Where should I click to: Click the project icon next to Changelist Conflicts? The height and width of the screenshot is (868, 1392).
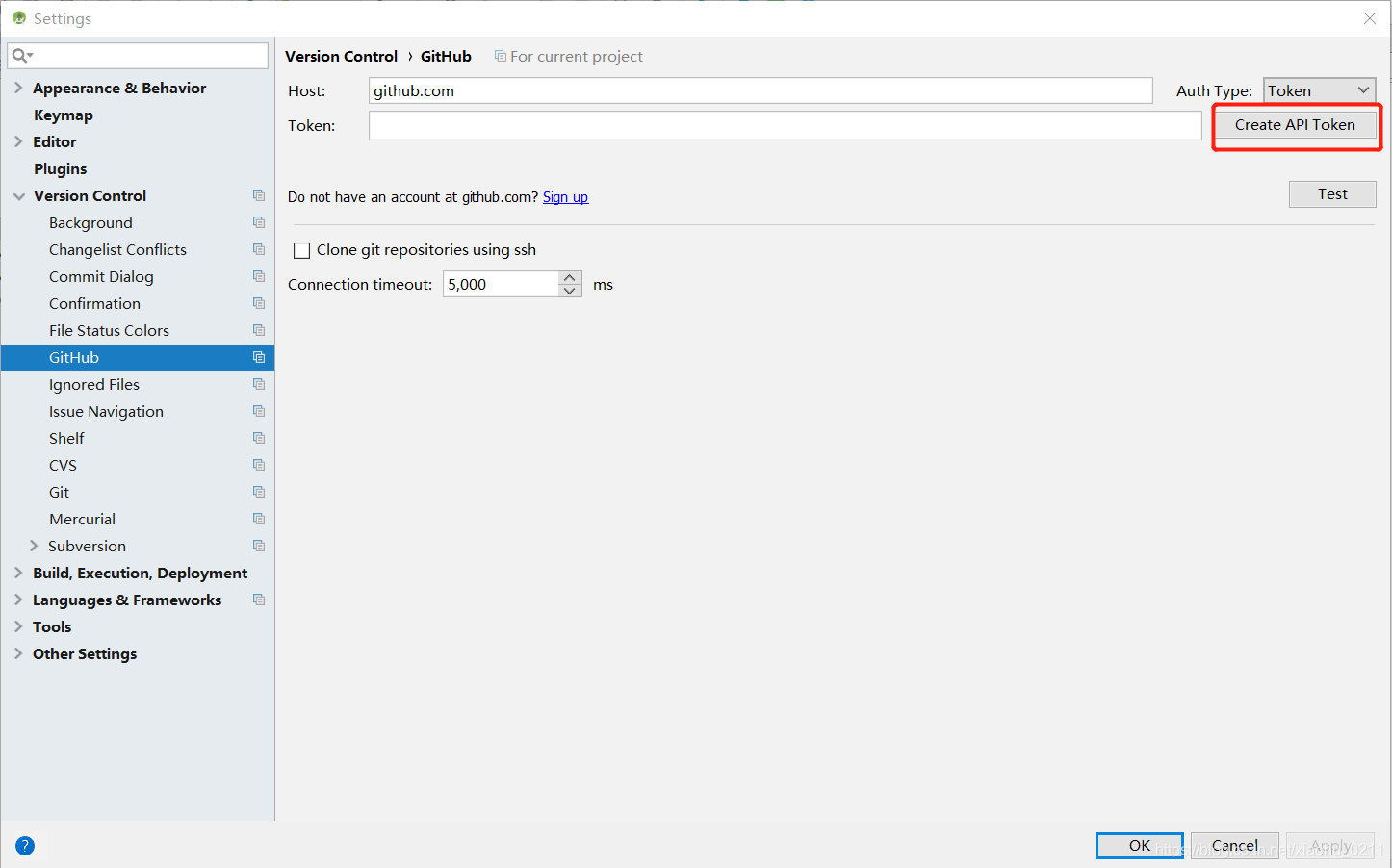click(259, 249)
